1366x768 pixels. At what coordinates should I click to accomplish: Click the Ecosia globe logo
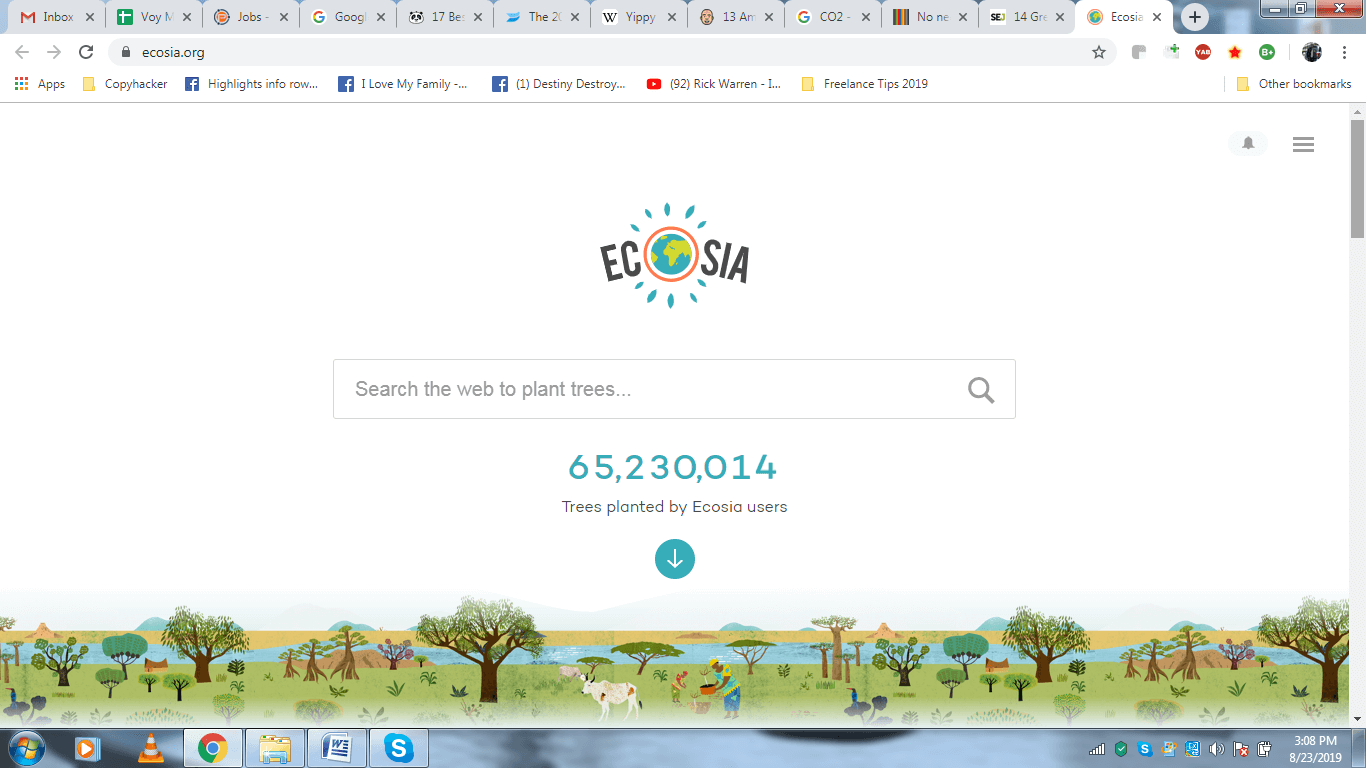pos(675,256)
